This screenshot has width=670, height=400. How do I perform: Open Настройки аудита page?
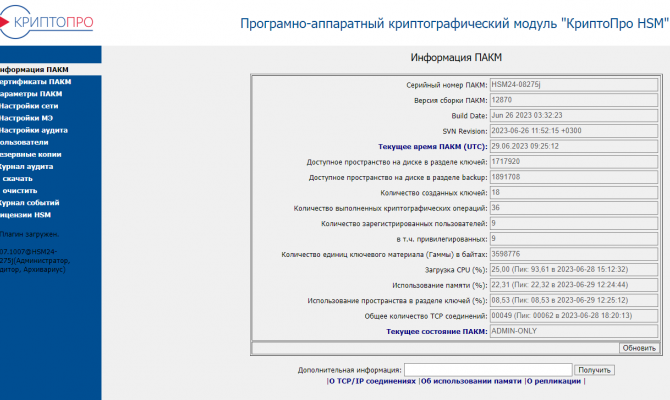tap(34, 130)
